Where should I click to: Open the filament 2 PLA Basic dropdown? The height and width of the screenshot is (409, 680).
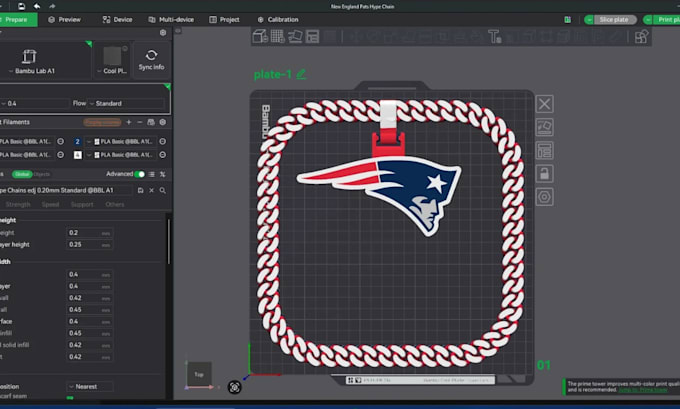(x=121, y=141)
